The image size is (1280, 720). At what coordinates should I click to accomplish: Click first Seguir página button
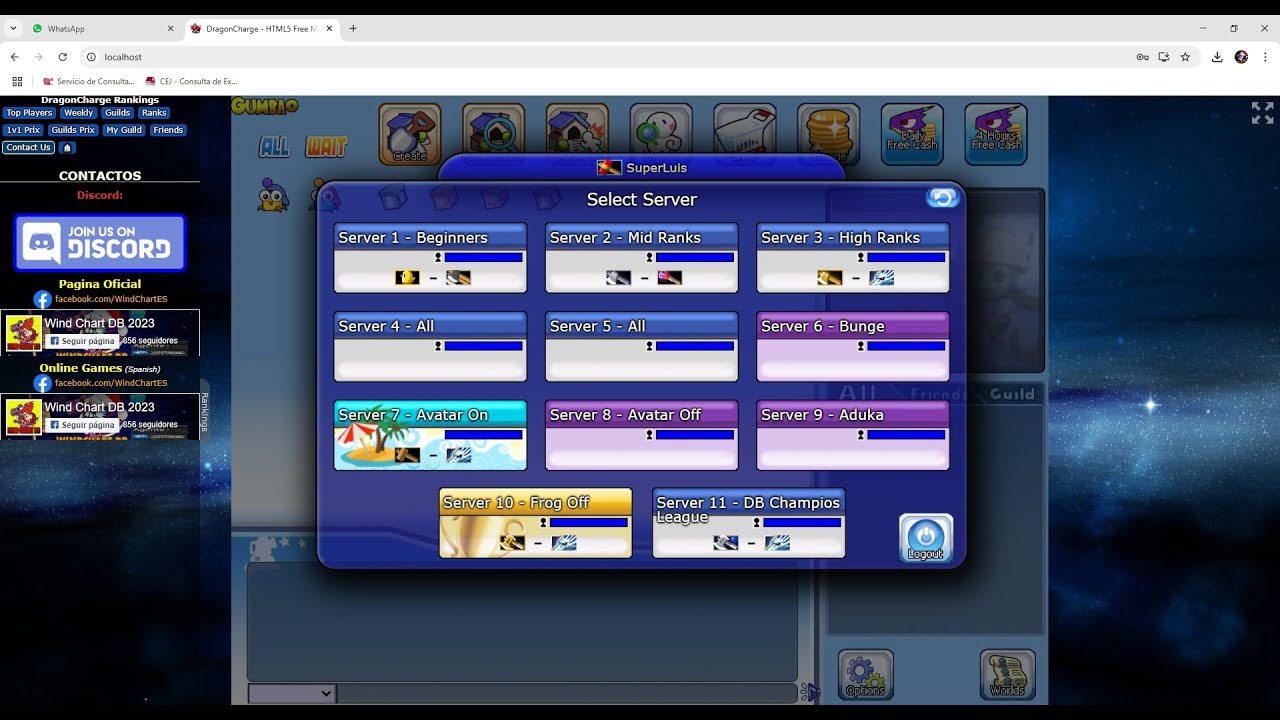click(x=83, y=341)
